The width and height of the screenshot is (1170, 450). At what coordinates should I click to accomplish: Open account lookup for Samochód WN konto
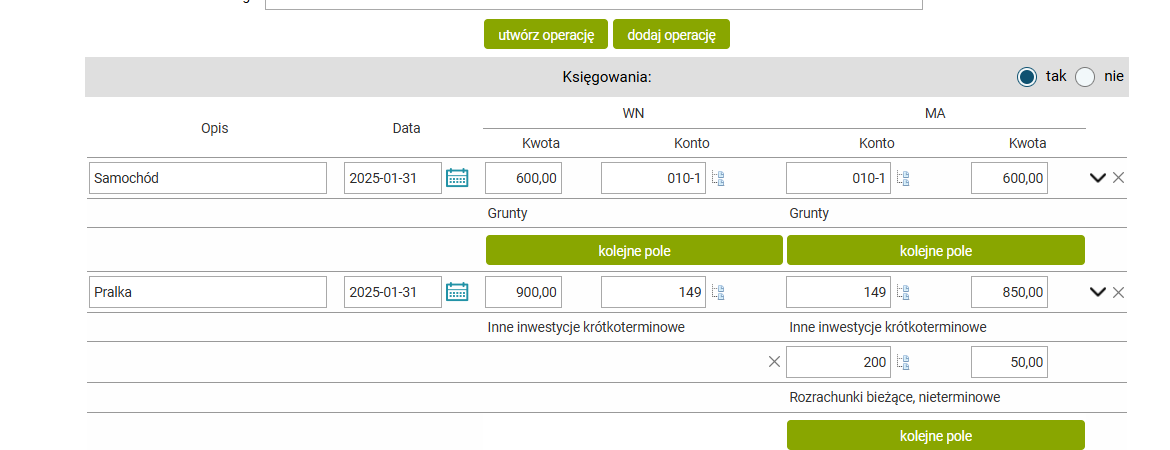click(718, 179)
